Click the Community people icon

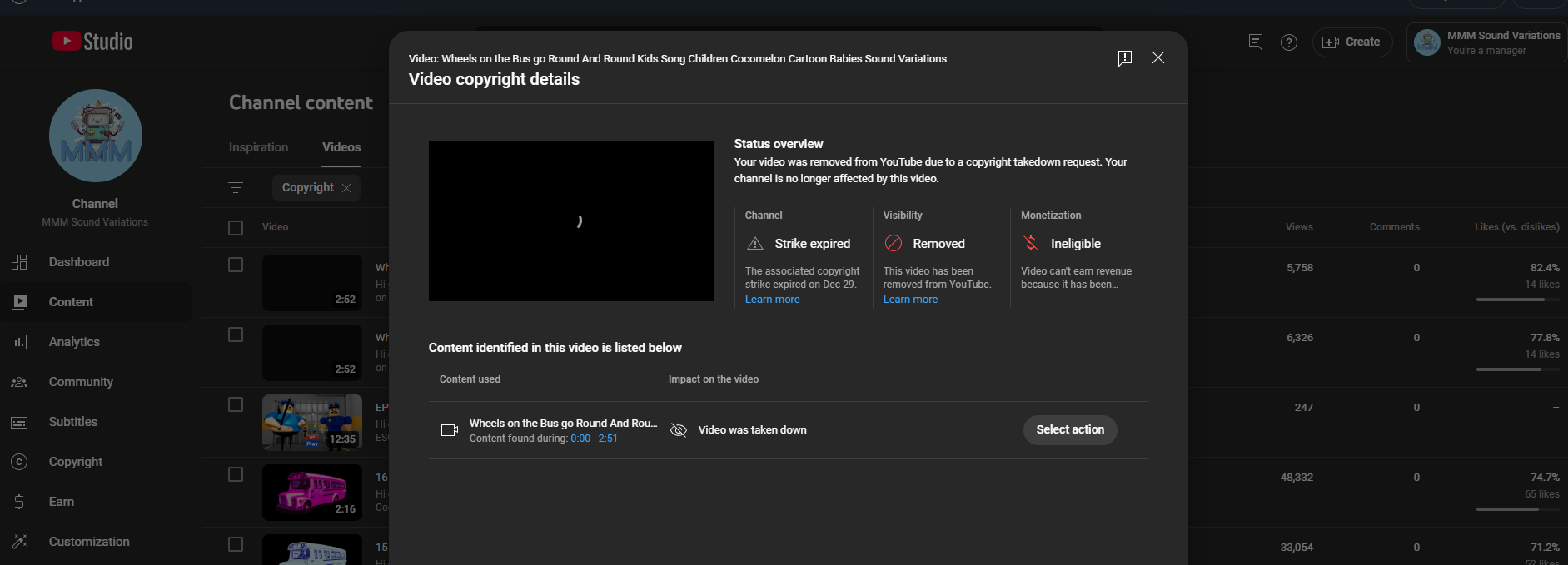19,382
